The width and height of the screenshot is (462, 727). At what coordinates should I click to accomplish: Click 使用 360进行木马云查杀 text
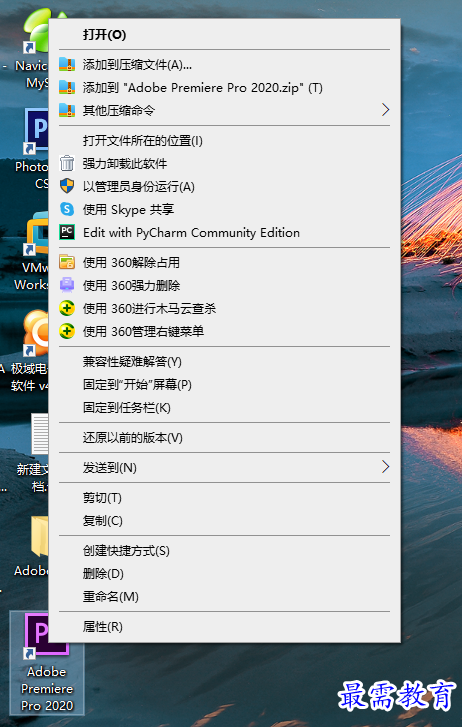[x=149, y=308]
